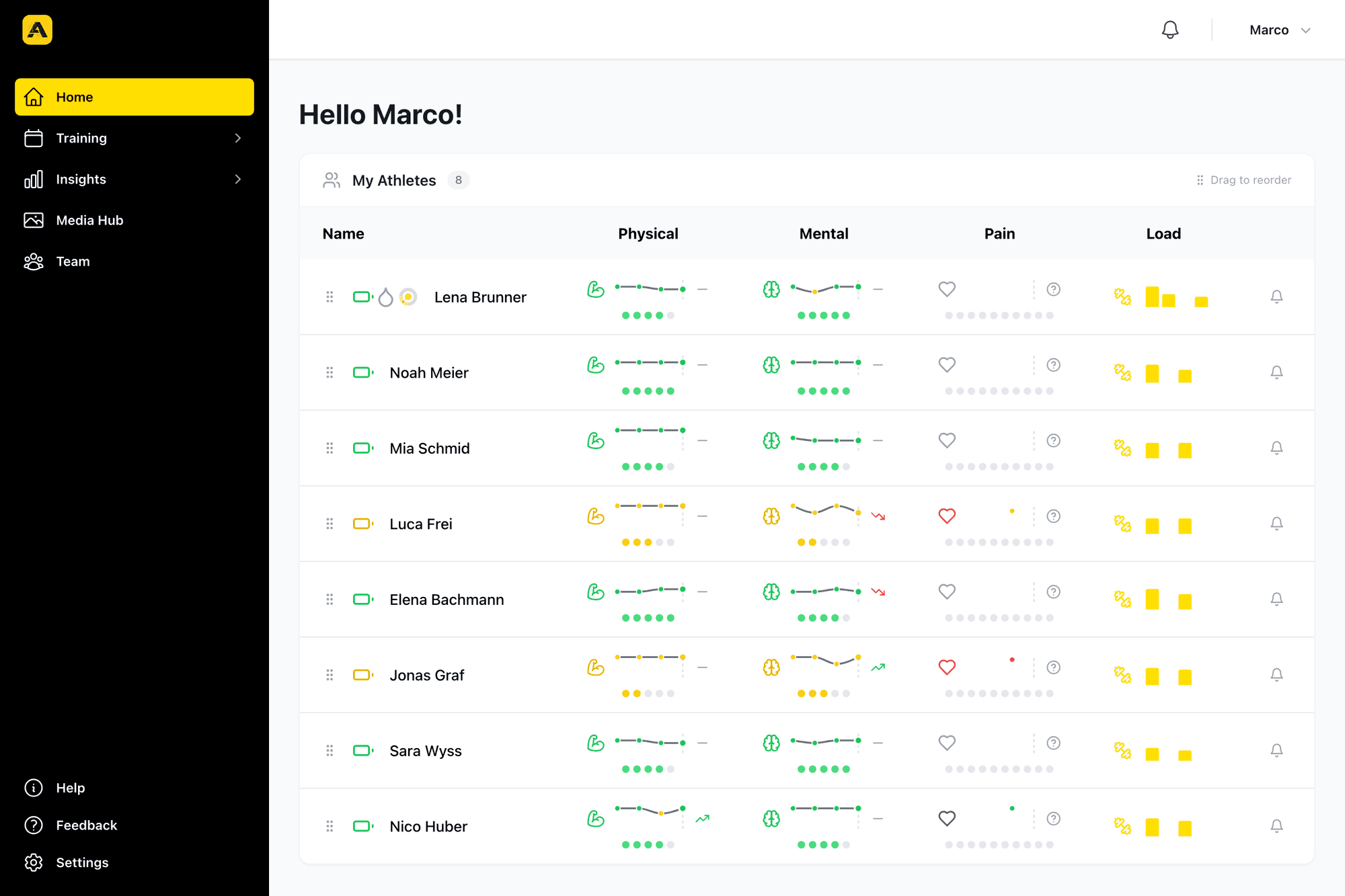1345x896 pixels.
Task: Click the pain help question mark for Elena Bachmann
Action: 1054,592
